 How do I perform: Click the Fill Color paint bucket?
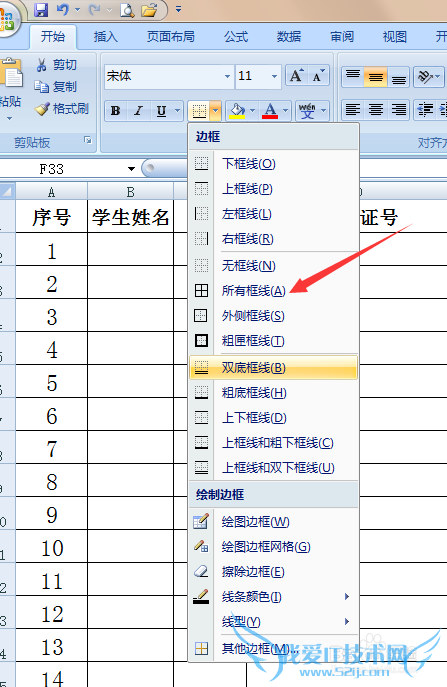238,110
